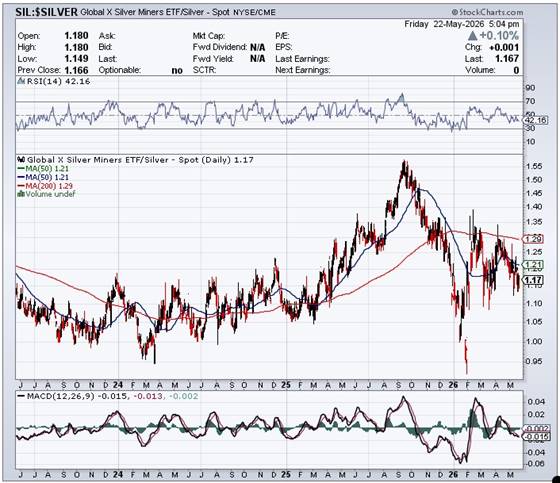Screen dimensions: 560x483
Task: Click the 1.29 MA(200) tag on the price axis
Action: click(533, 239)
